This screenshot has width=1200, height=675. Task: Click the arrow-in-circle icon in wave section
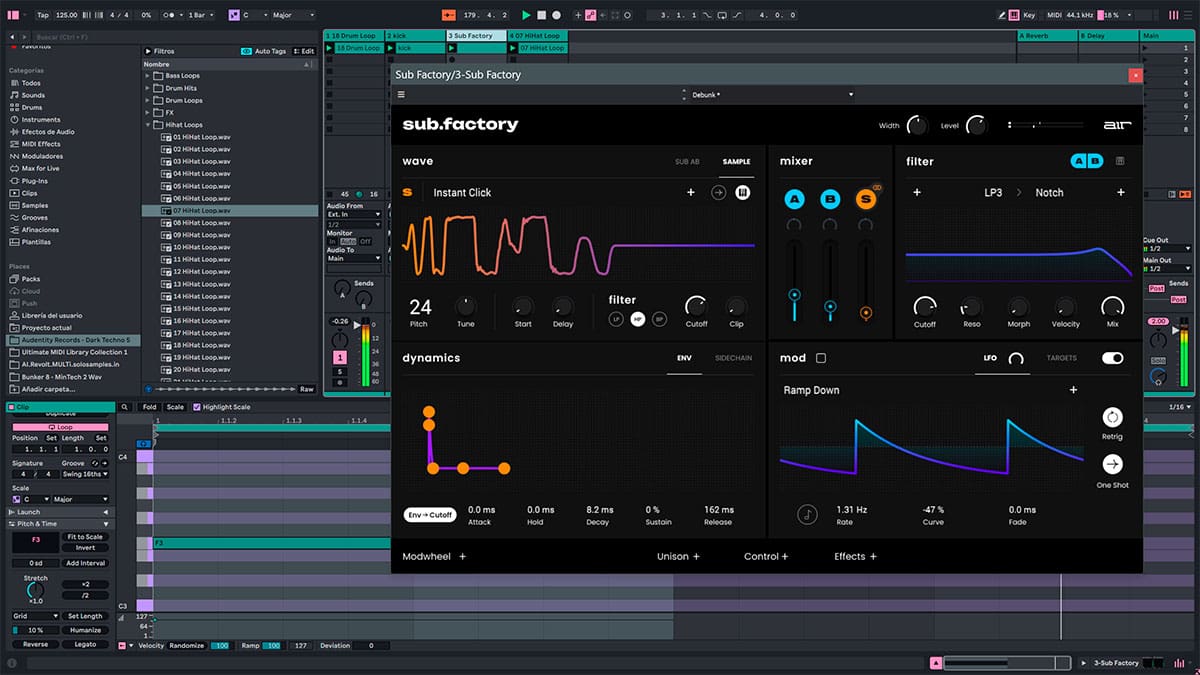click(718, 192)
